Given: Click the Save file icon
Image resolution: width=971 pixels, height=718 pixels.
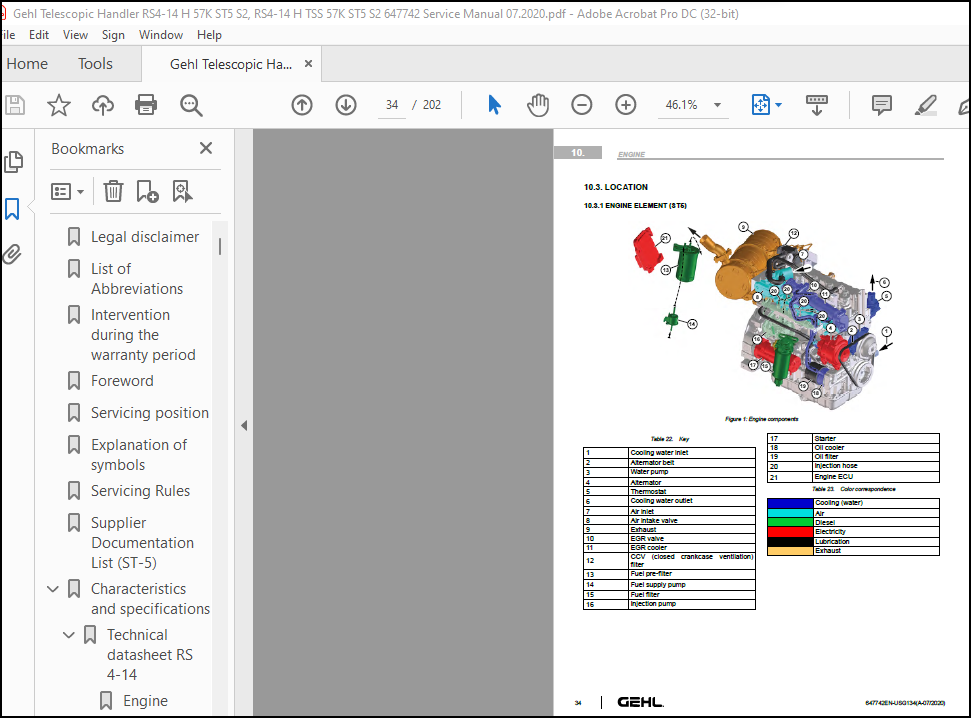Looking at the screenshot, I should tap(15, 105).
